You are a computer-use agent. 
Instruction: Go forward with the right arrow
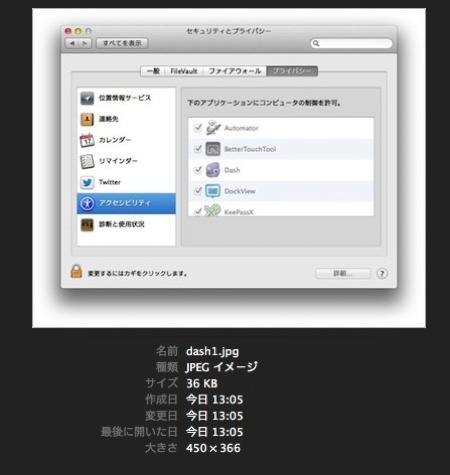point(85,43)
